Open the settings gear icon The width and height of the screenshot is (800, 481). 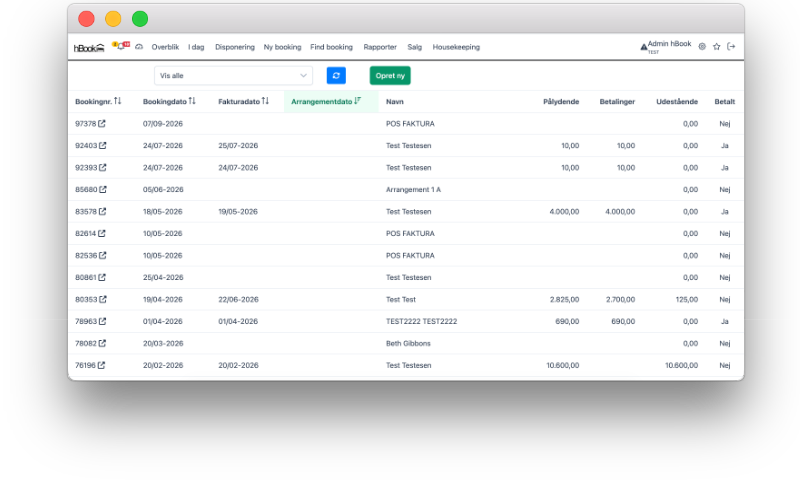tap(702, 46)
